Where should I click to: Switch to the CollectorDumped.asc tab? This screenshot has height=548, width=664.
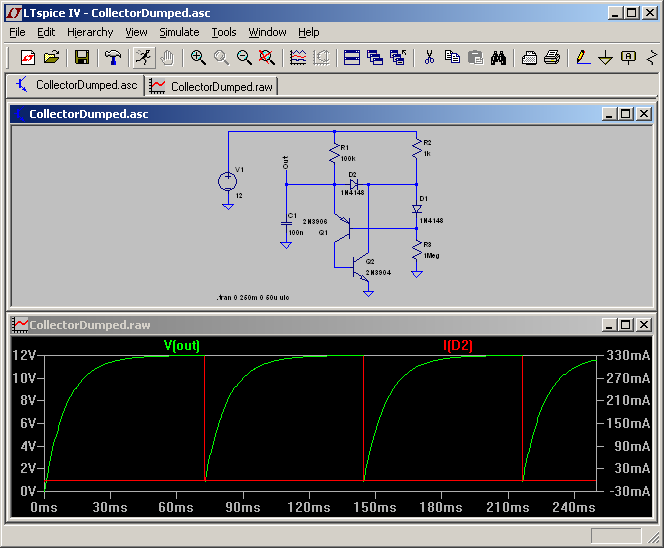(x=76, y=85)
